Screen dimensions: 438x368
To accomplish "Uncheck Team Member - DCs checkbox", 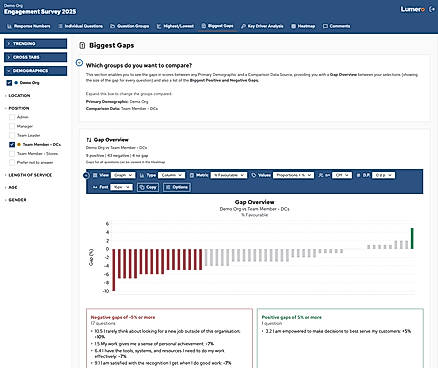I will point(12,144).
